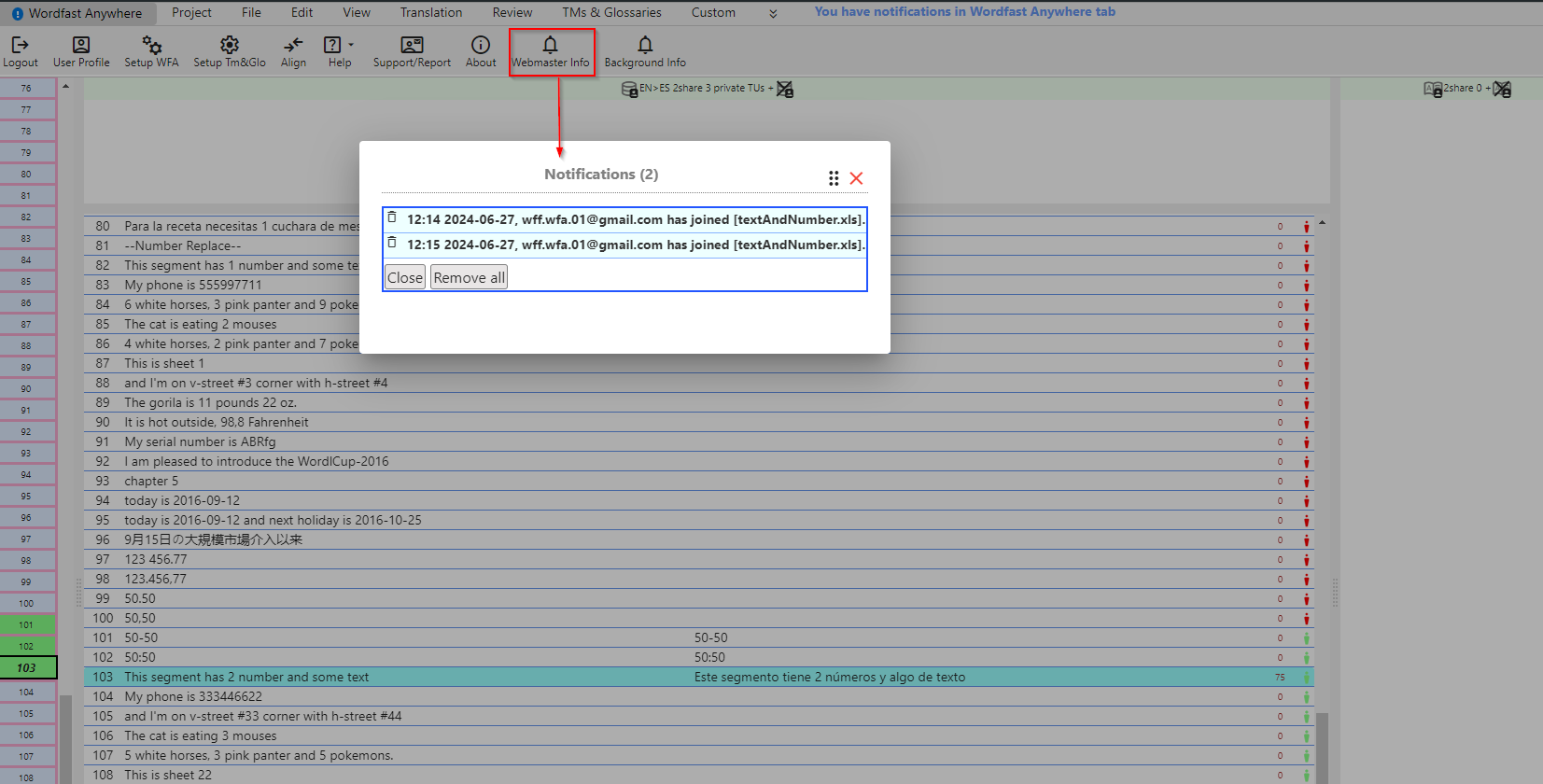
Task: Click source 'chapter 5' on row 93
Action: [x=151, y=481]
